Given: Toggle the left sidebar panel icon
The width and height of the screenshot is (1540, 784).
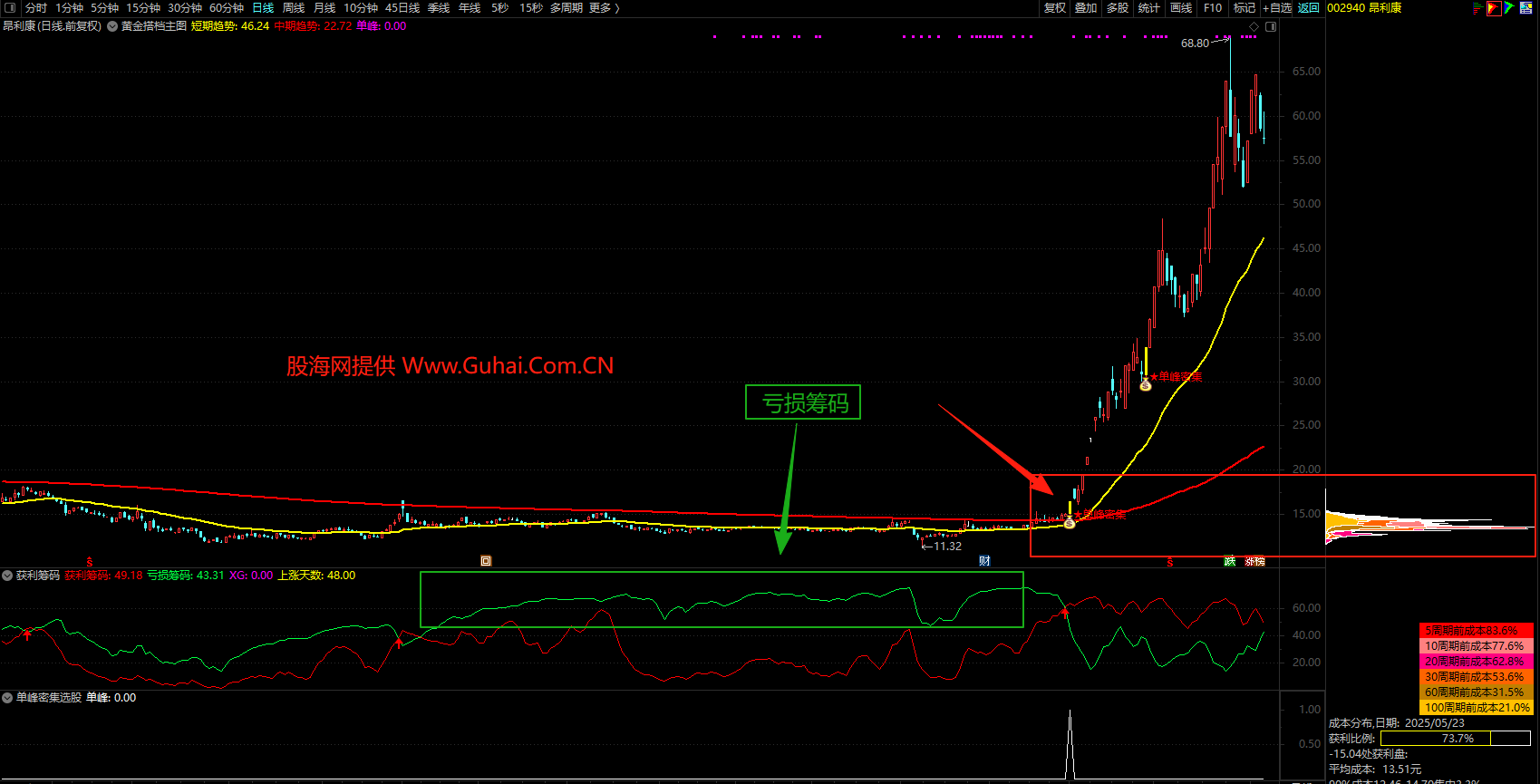Looking at the screenshot, I should point(10,7).
